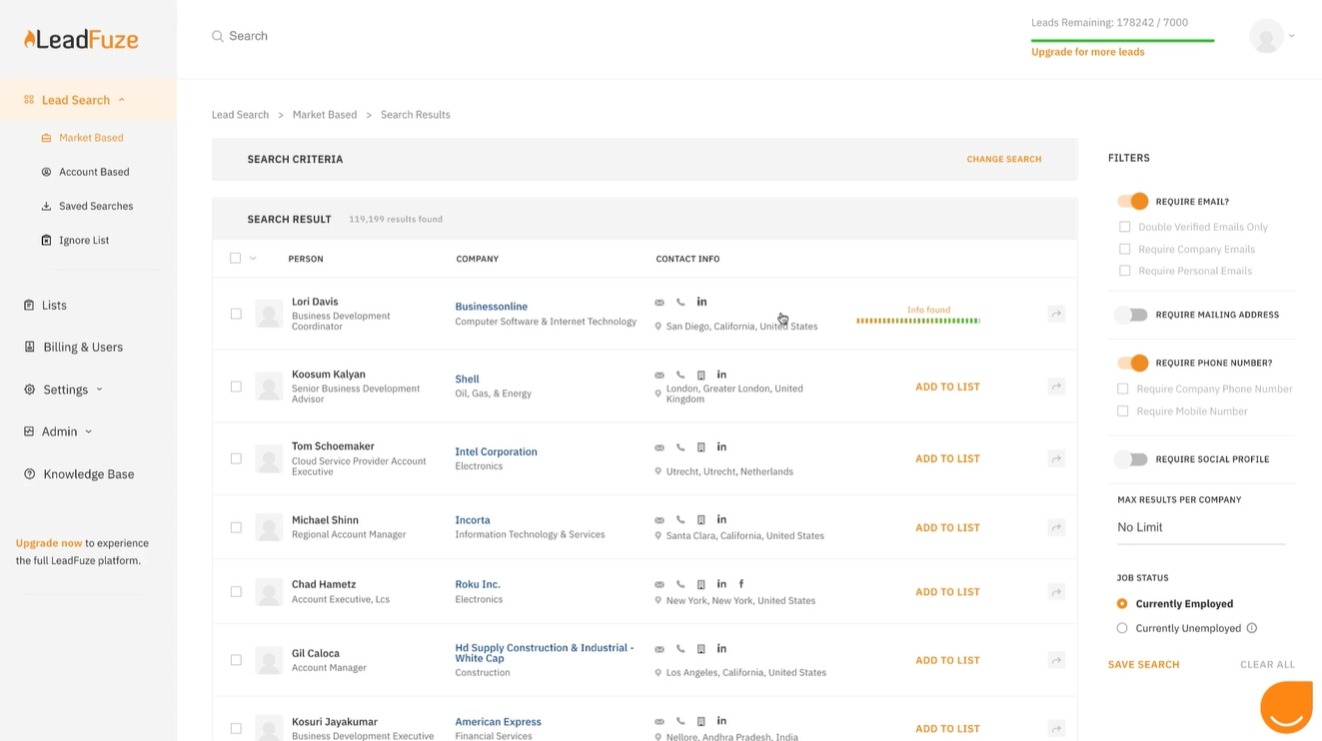Click share arrow for Koosum Kalyan
The width and height of the screenshot is (1322, 741).
[x=1056, y=386]
